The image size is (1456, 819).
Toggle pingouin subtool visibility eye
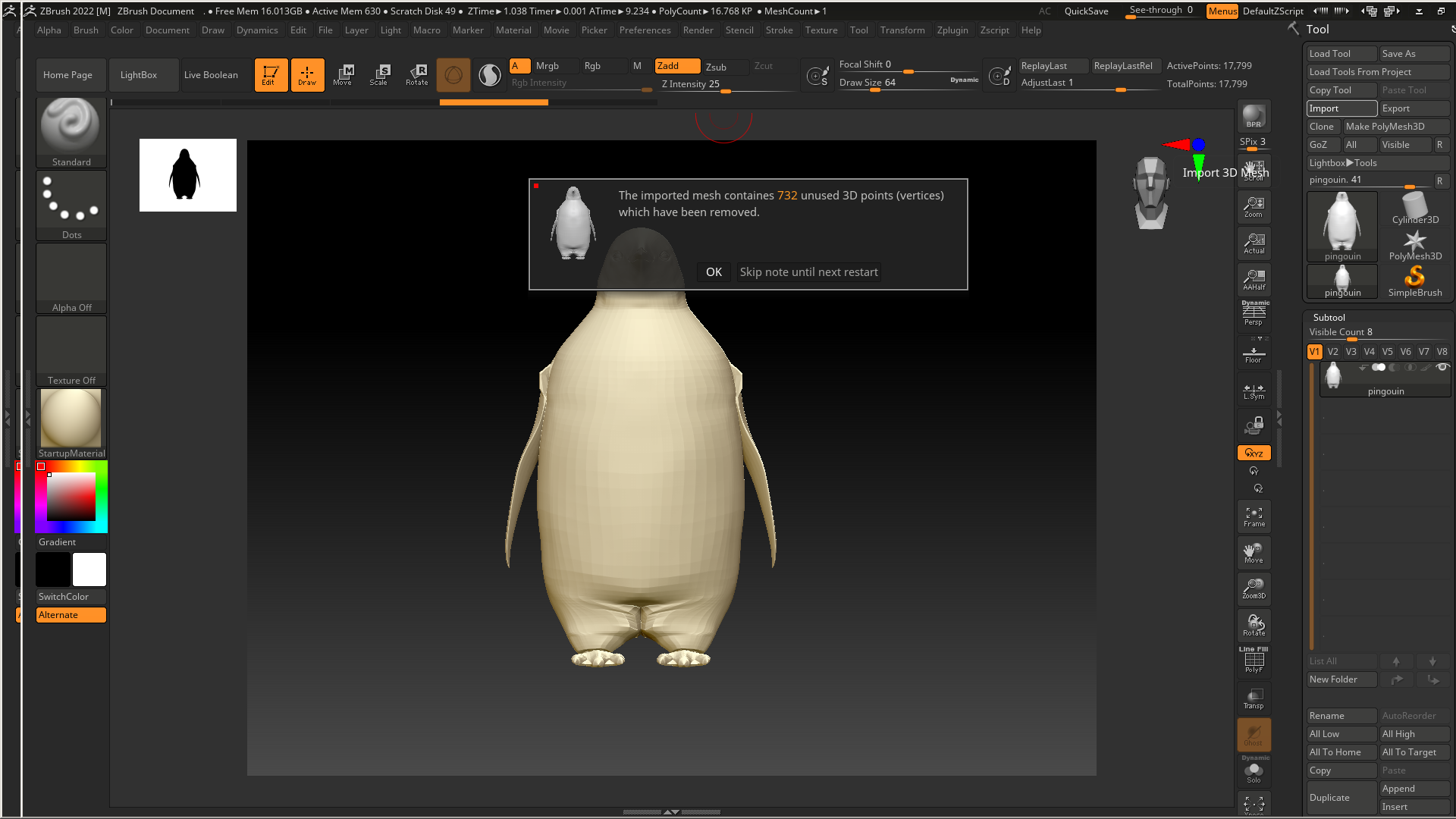click(1442, 367)
